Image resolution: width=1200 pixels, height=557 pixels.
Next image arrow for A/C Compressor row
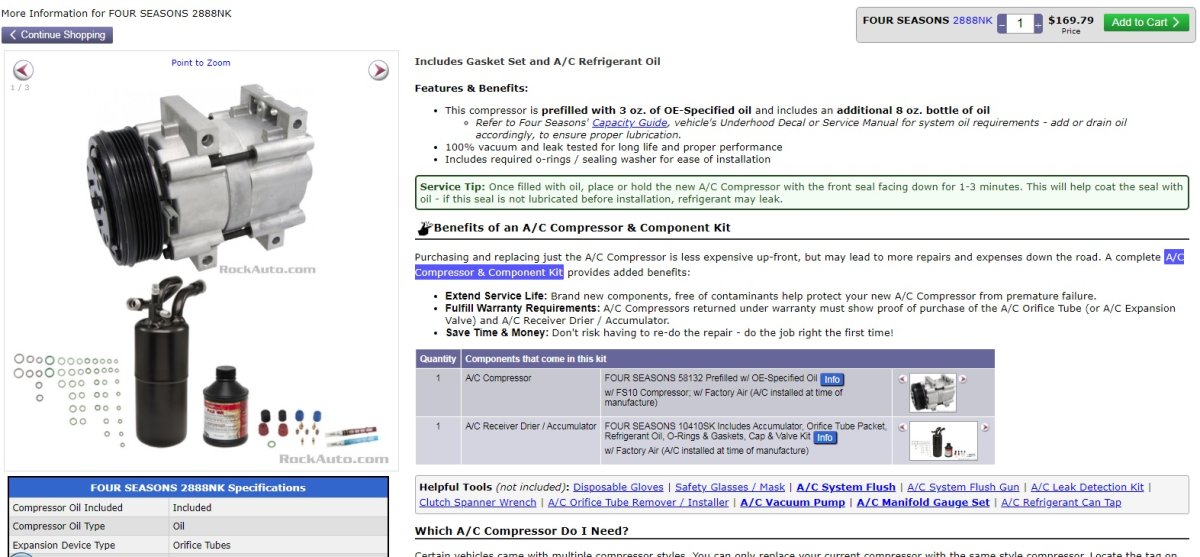pyautogui.click(x=964, y=379)
